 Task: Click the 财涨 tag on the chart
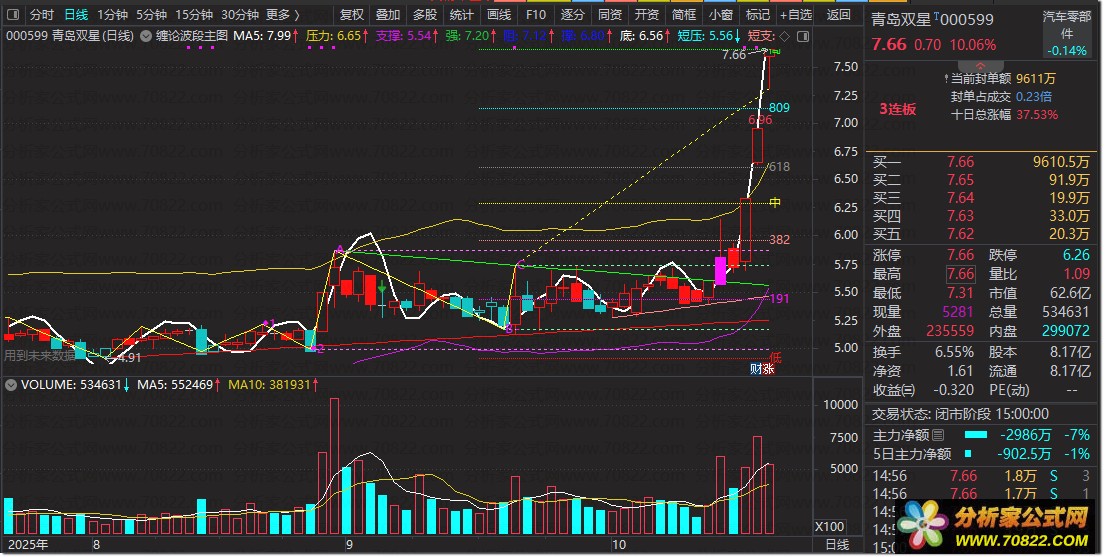click(763, 368)
